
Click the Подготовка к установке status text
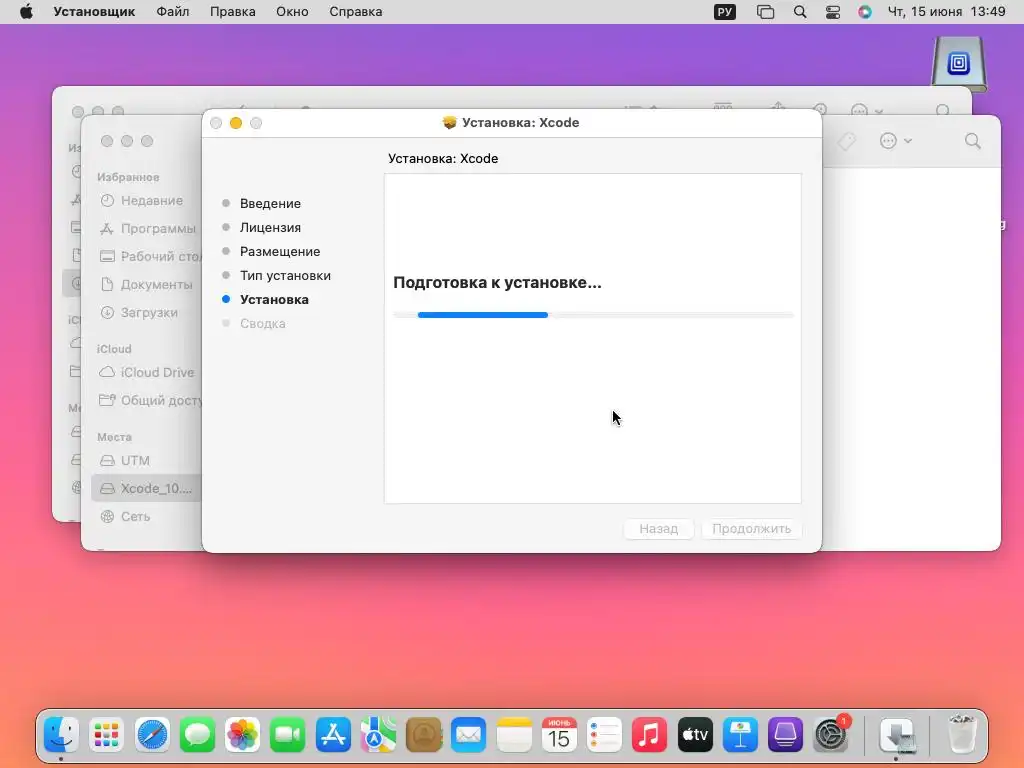497,283
